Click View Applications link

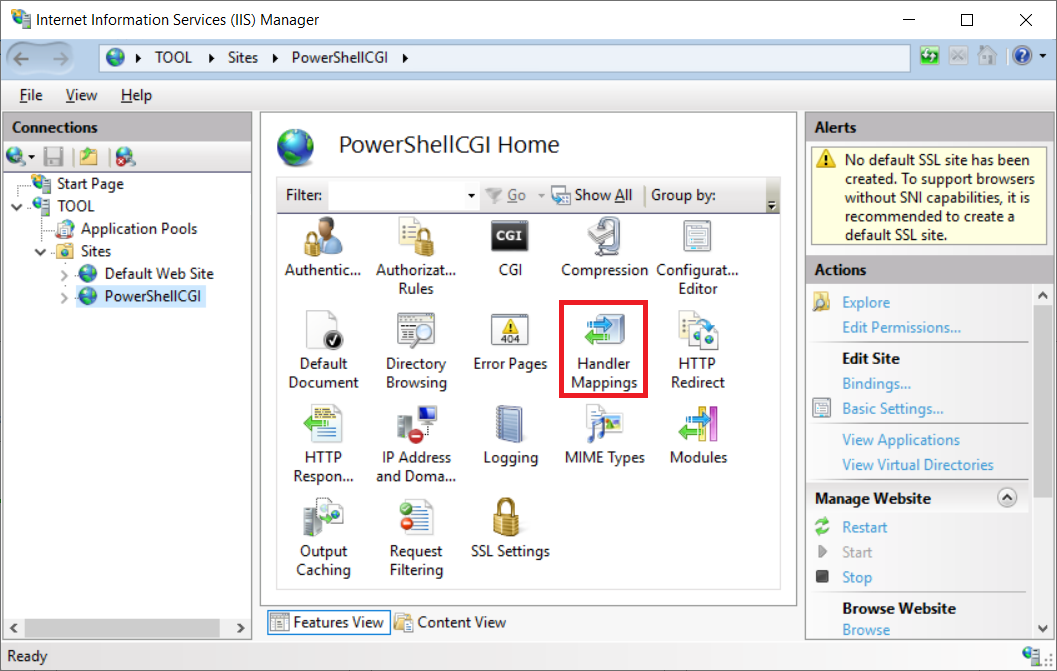(901, 440)
